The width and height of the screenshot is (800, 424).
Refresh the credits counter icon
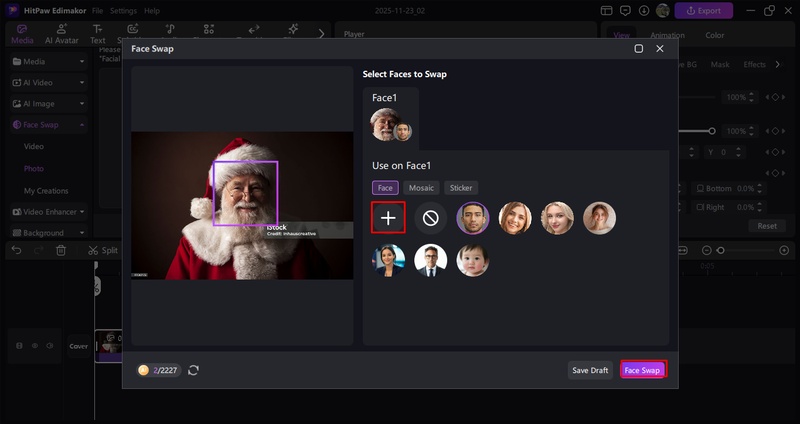coord(193,370)
